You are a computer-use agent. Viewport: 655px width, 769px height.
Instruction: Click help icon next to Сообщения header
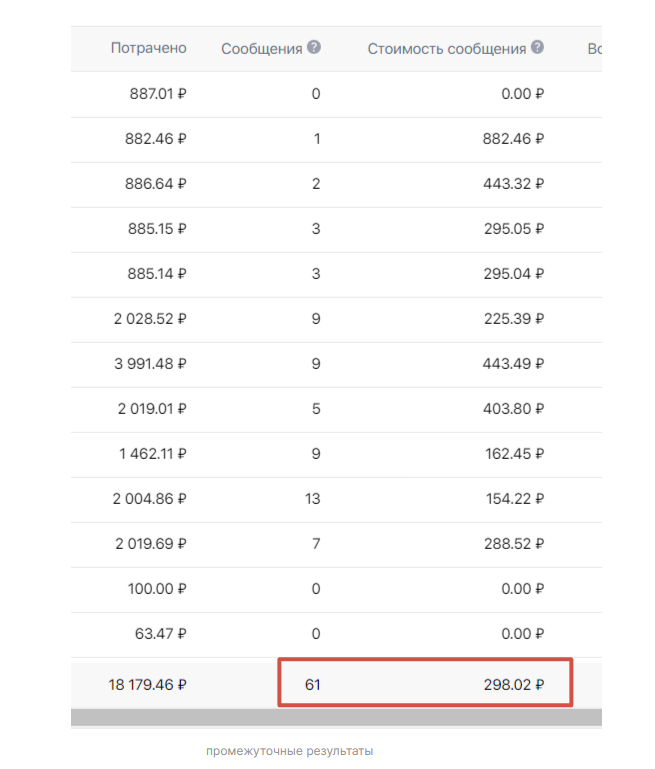coord(314,47)
